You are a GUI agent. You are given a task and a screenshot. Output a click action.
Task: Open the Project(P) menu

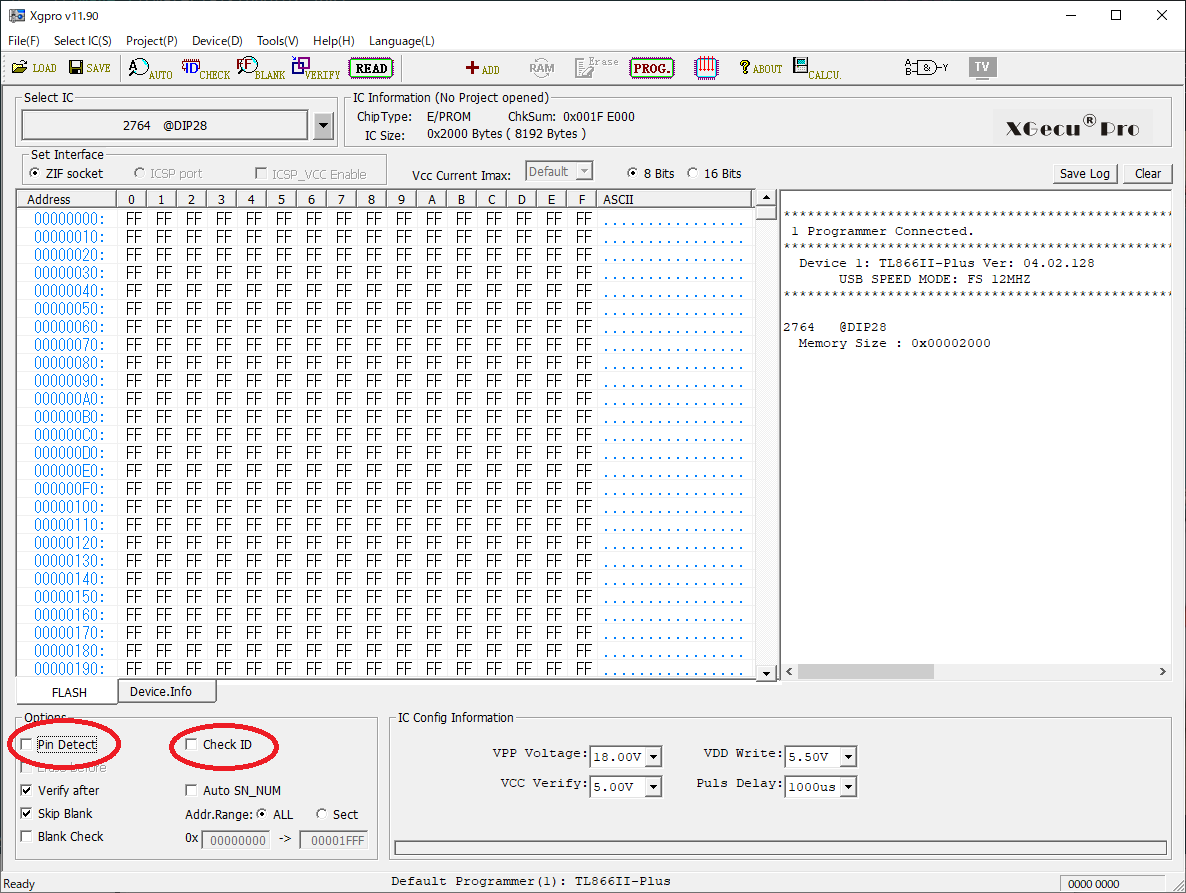click(151, 41)
